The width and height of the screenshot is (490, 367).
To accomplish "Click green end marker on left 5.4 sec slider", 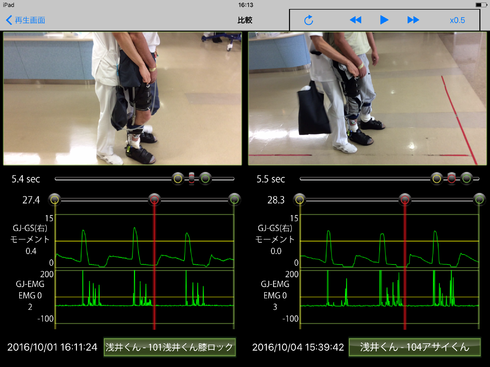I will [x=206, y=179].
